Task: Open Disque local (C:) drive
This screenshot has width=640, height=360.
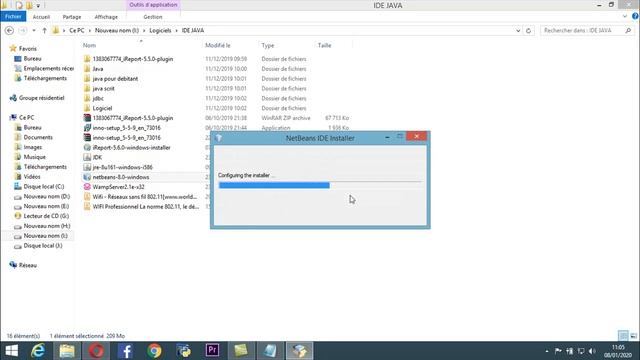Action: [44, 187]
